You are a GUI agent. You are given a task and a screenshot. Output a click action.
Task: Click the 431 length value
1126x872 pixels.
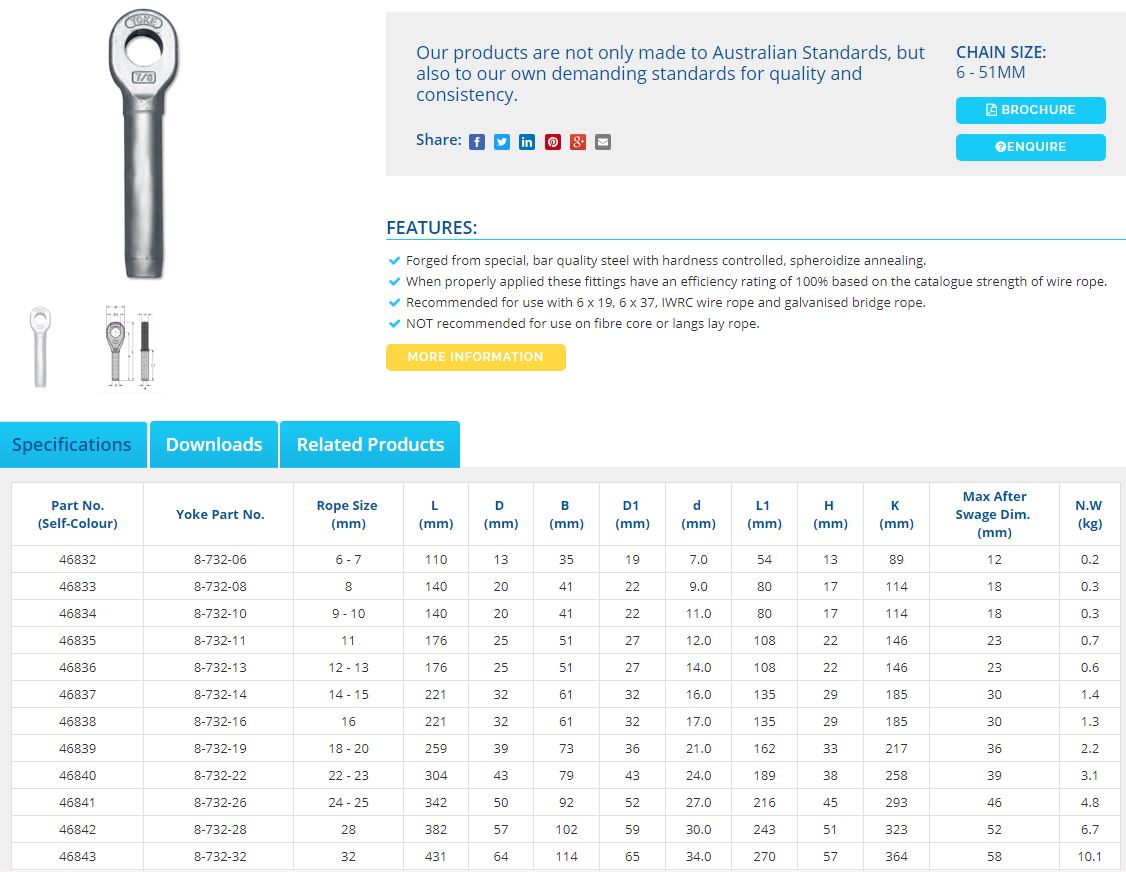(x=435, y=857)
